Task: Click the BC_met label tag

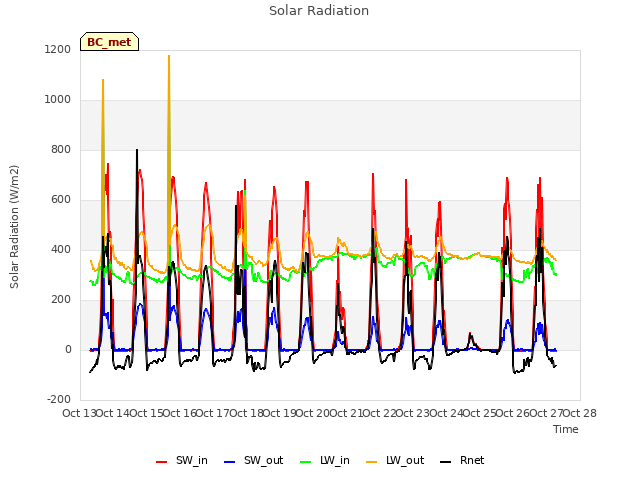Action: [109, 42]
